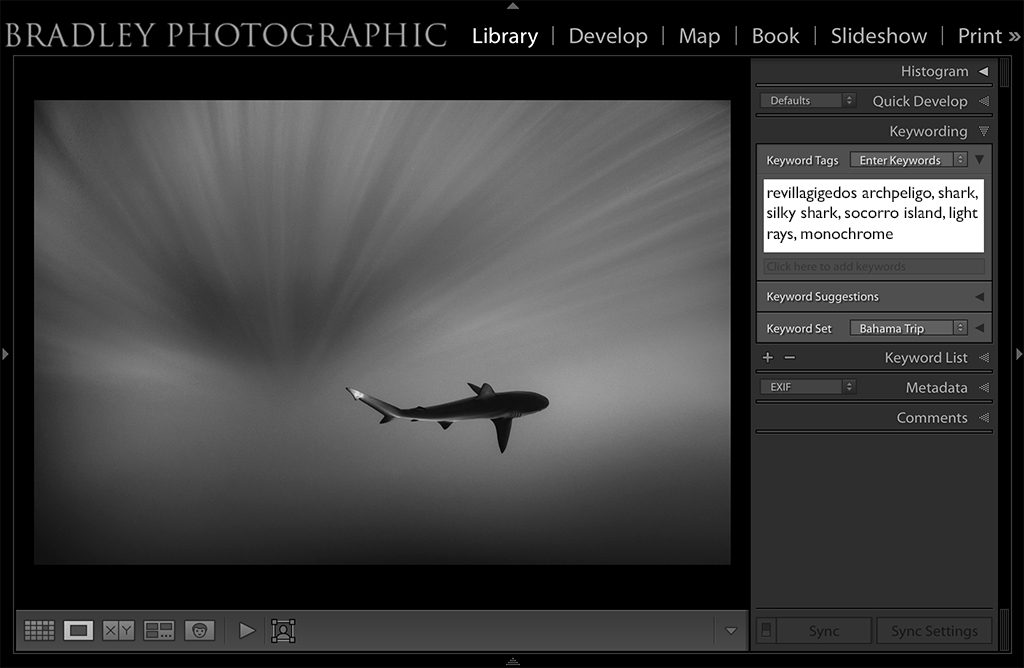Image resolution: width=1024 pixels, height=668 pixels.
Task: Open Survey view icon
Action: click(x=159, y=630)
